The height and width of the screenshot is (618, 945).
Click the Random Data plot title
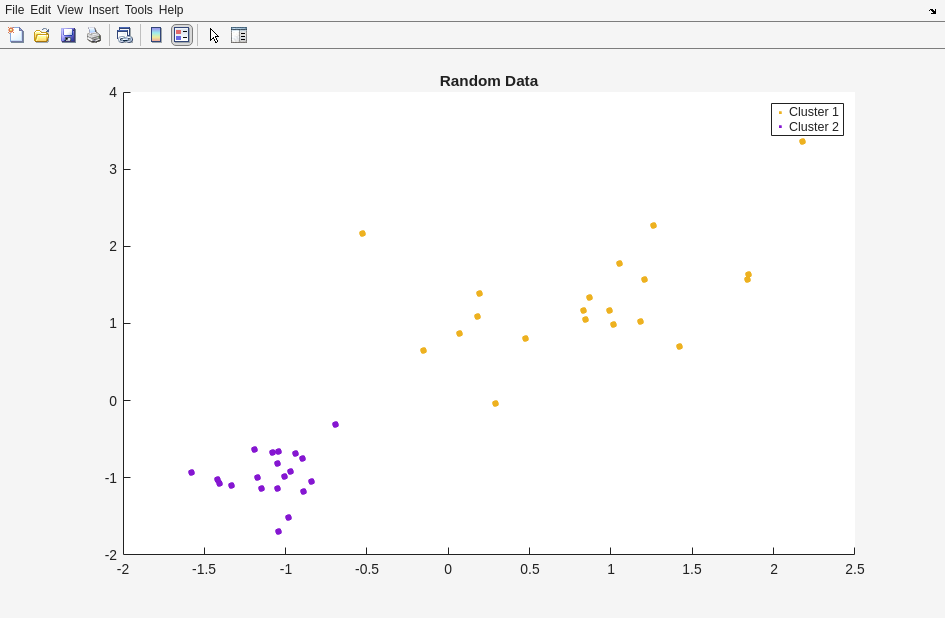click(x=488, y=81)
